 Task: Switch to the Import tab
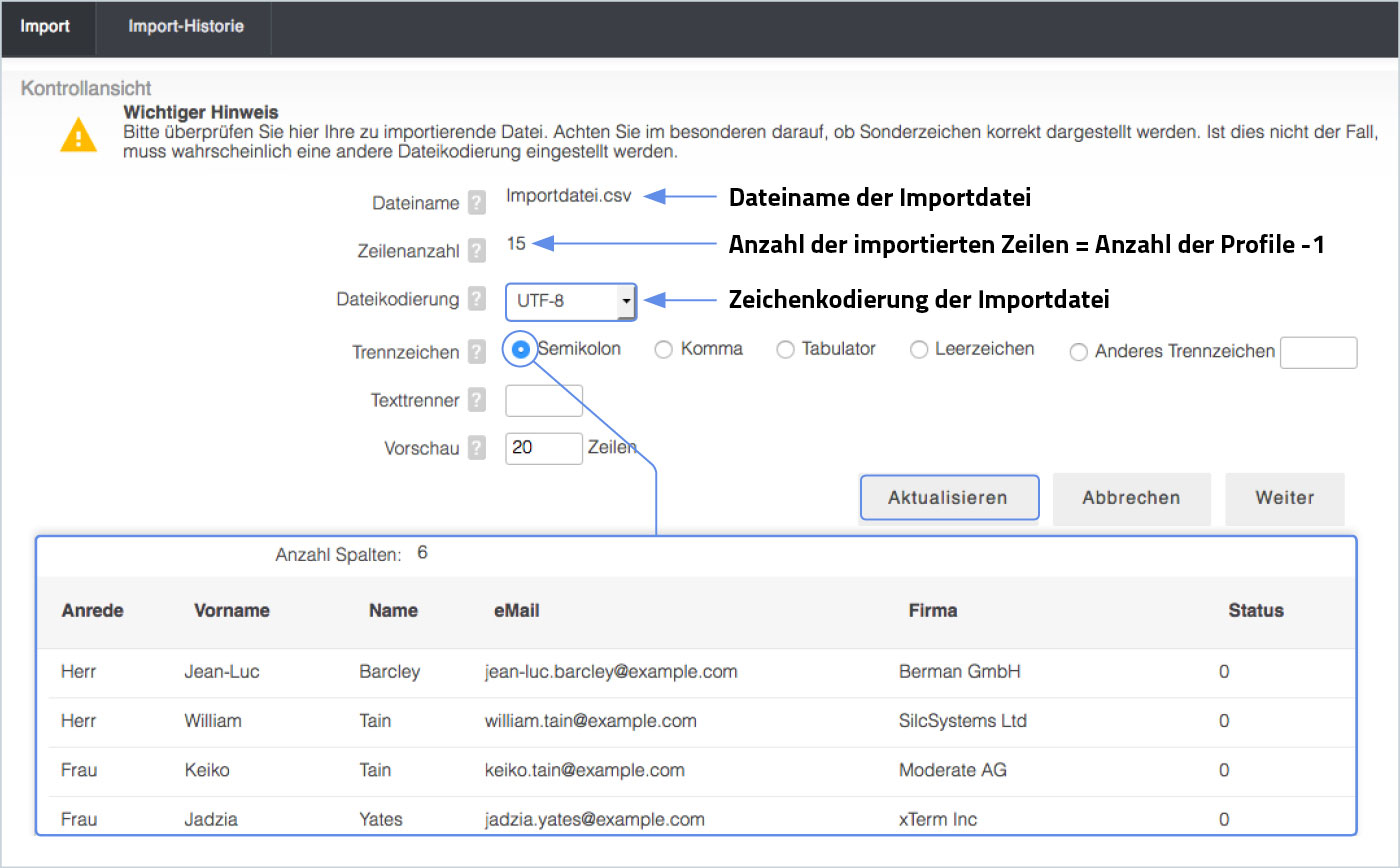coord(46,27)
